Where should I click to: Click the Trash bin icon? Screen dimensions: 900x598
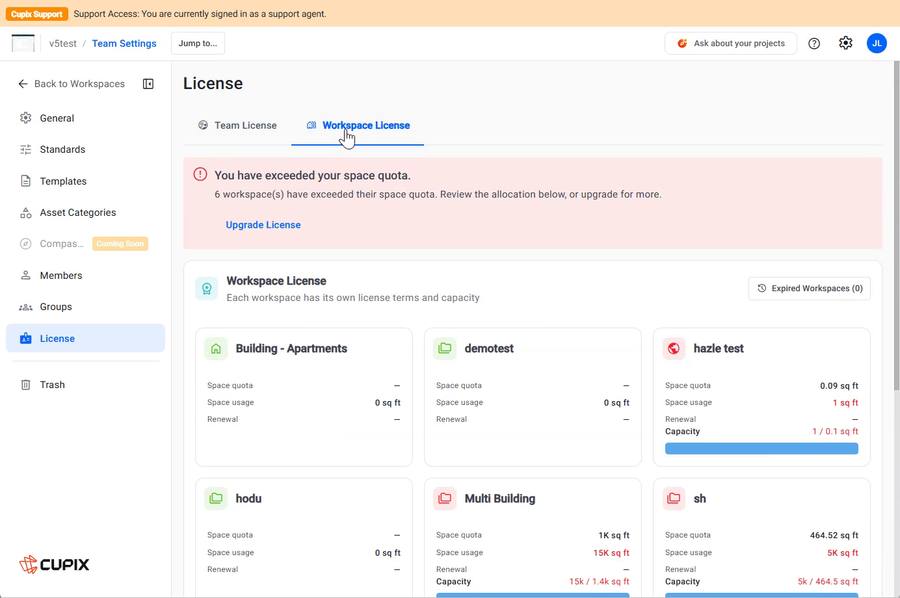[26, 385]
